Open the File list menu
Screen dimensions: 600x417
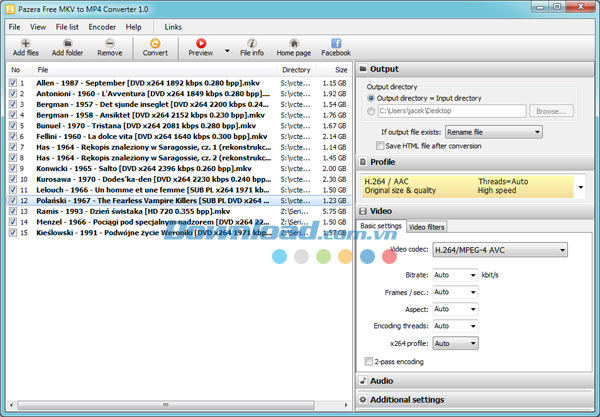(67, 27)
